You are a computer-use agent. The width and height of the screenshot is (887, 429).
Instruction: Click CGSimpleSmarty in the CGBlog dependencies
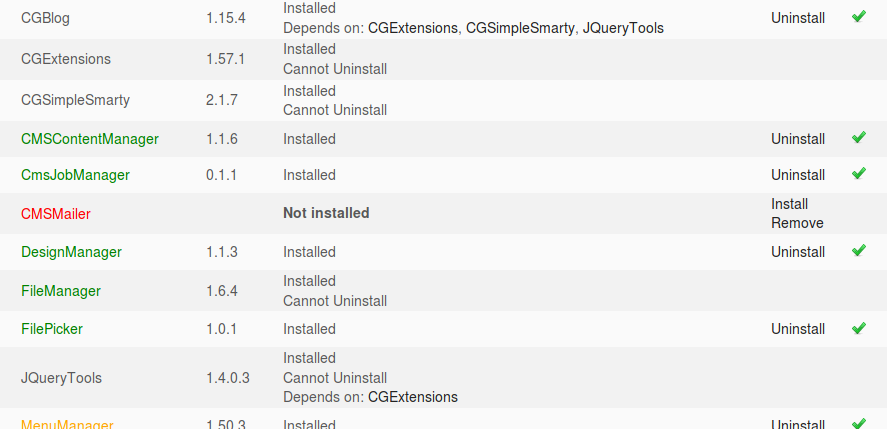coord(520,28)
